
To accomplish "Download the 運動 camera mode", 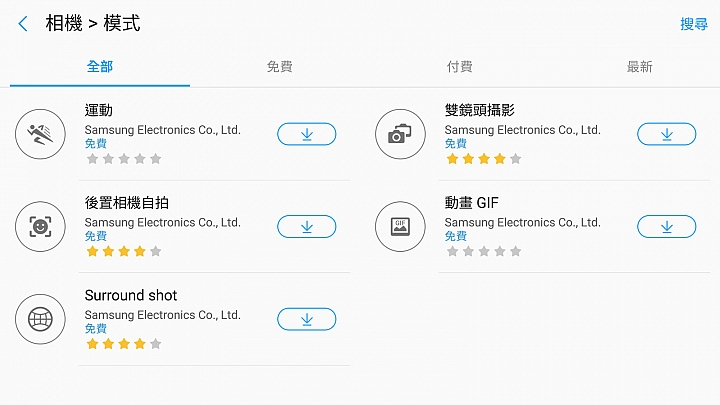I will (x=307, y=134).
